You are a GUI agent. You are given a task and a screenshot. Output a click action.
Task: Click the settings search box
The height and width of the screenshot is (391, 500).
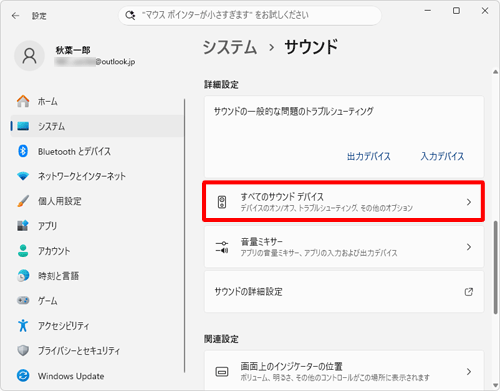[x=250, y=15]
